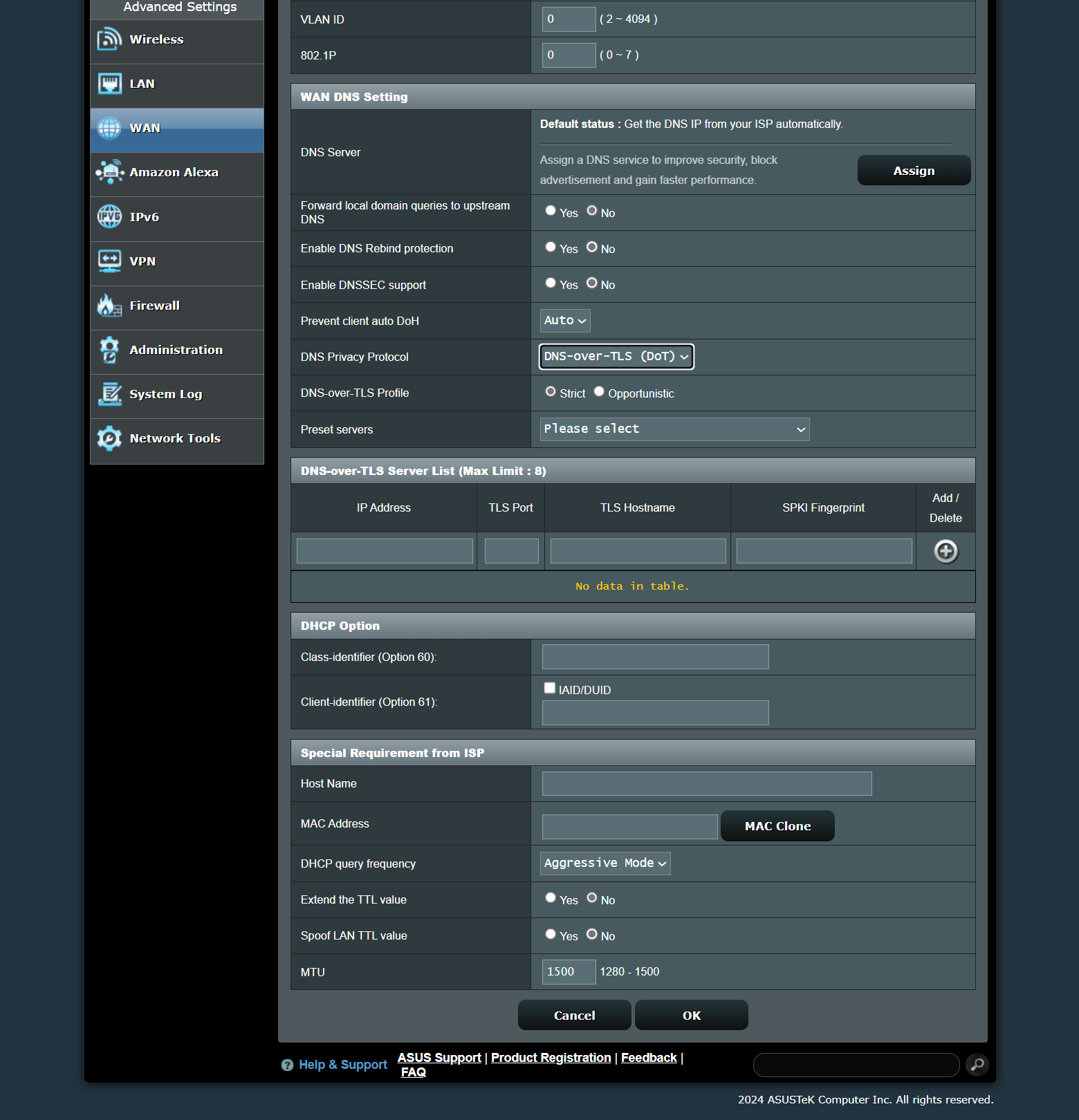The height and width of the screenshot is (1120, 1079).
Task: Open the FAQ link
Action: (x=414, y=1072)
